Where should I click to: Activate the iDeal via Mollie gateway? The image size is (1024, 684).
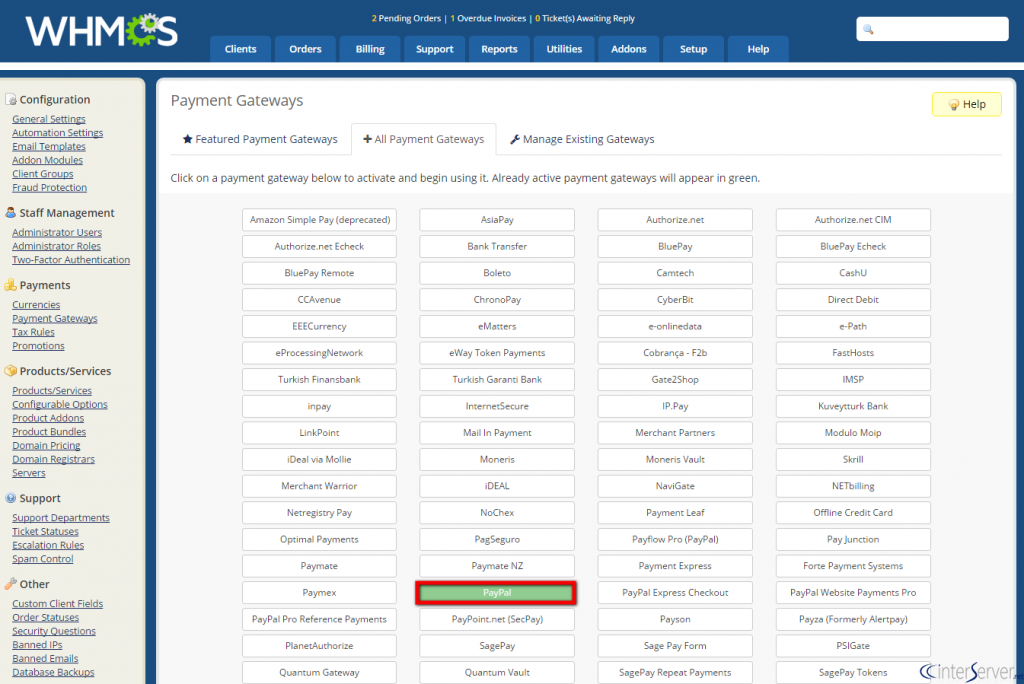[319, 459]
